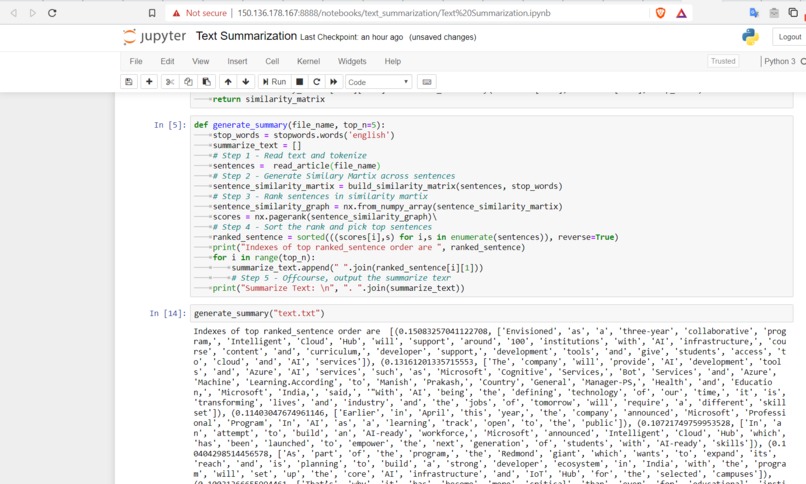
Task: Click the Jupyter logo
Action: click(155, 36)
